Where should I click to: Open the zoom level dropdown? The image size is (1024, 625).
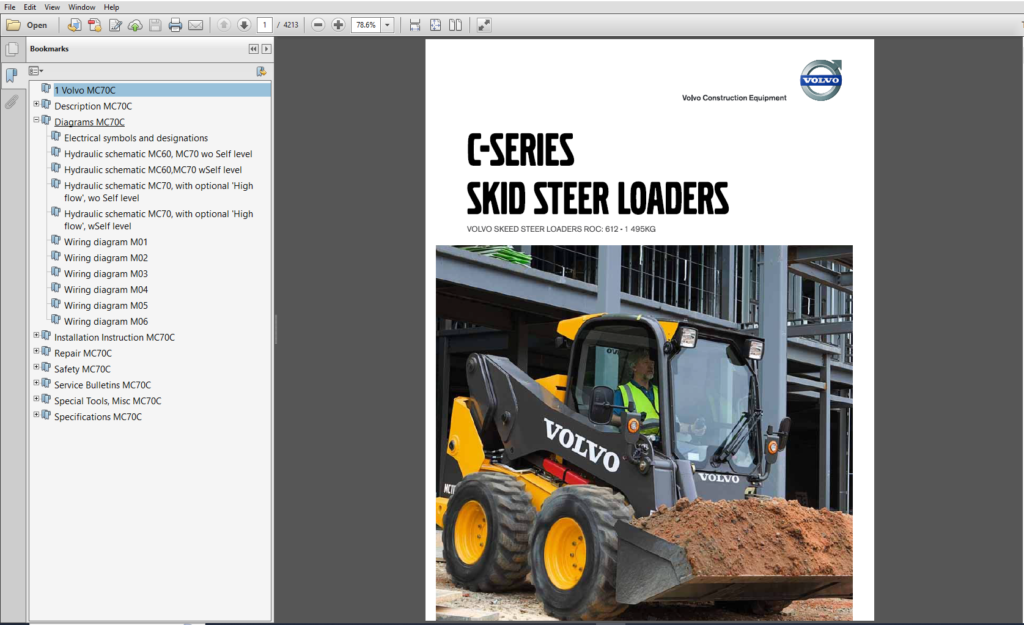[388, 25]
